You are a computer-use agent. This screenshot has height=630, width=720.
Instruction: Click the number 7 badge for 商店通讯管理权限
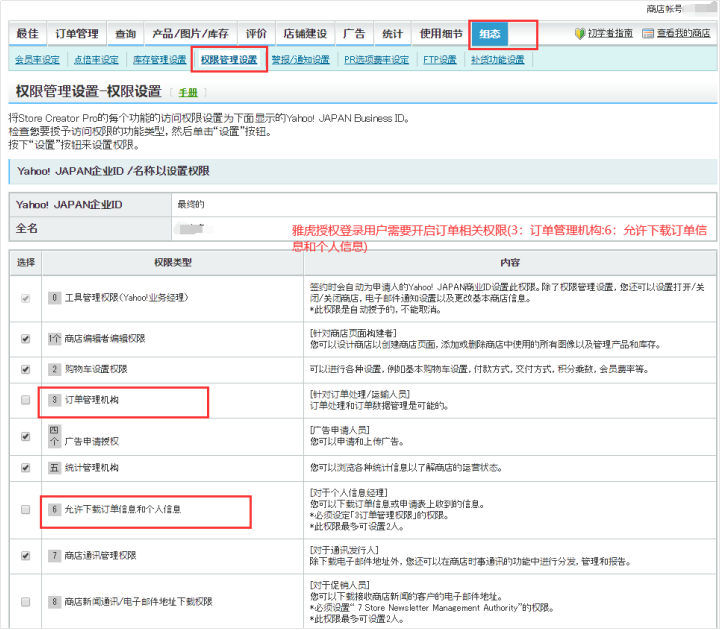pyautogui.click(x=54, y=556)
